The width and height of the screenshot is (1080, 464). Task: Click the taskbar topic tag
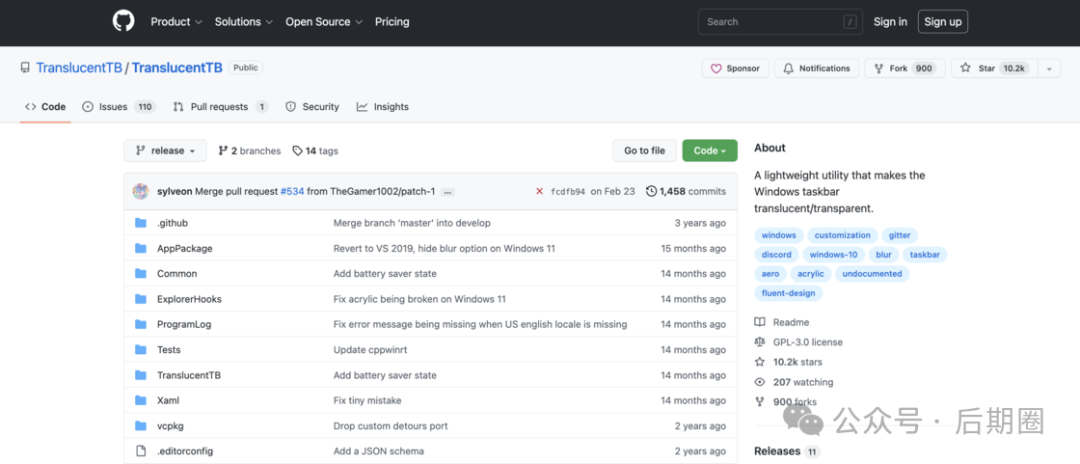coord(925,255)
